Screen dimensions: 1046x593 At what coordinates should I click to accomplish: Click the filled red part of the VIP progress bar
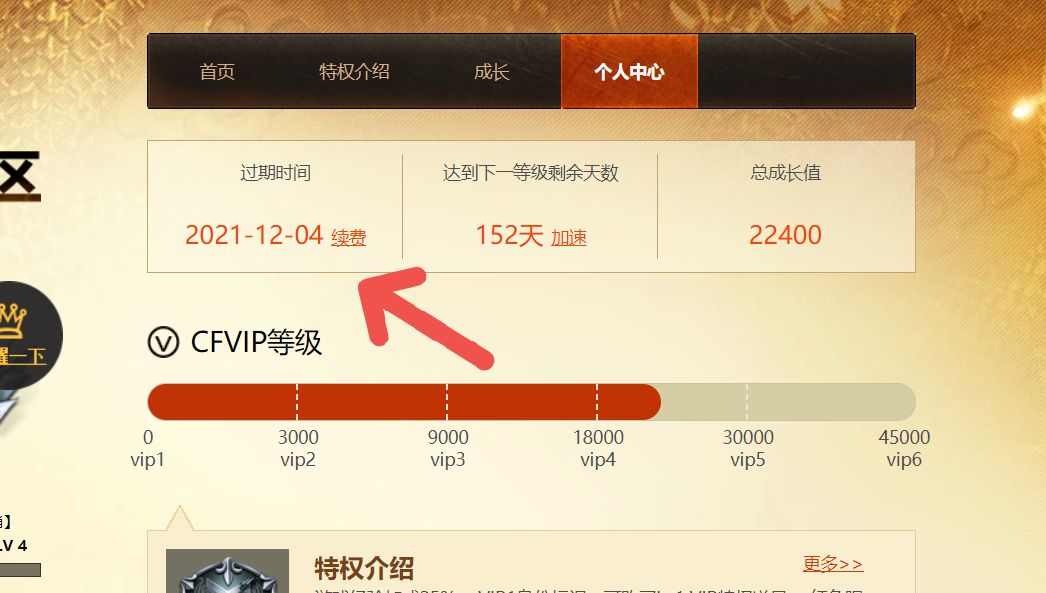coord(404,402)
